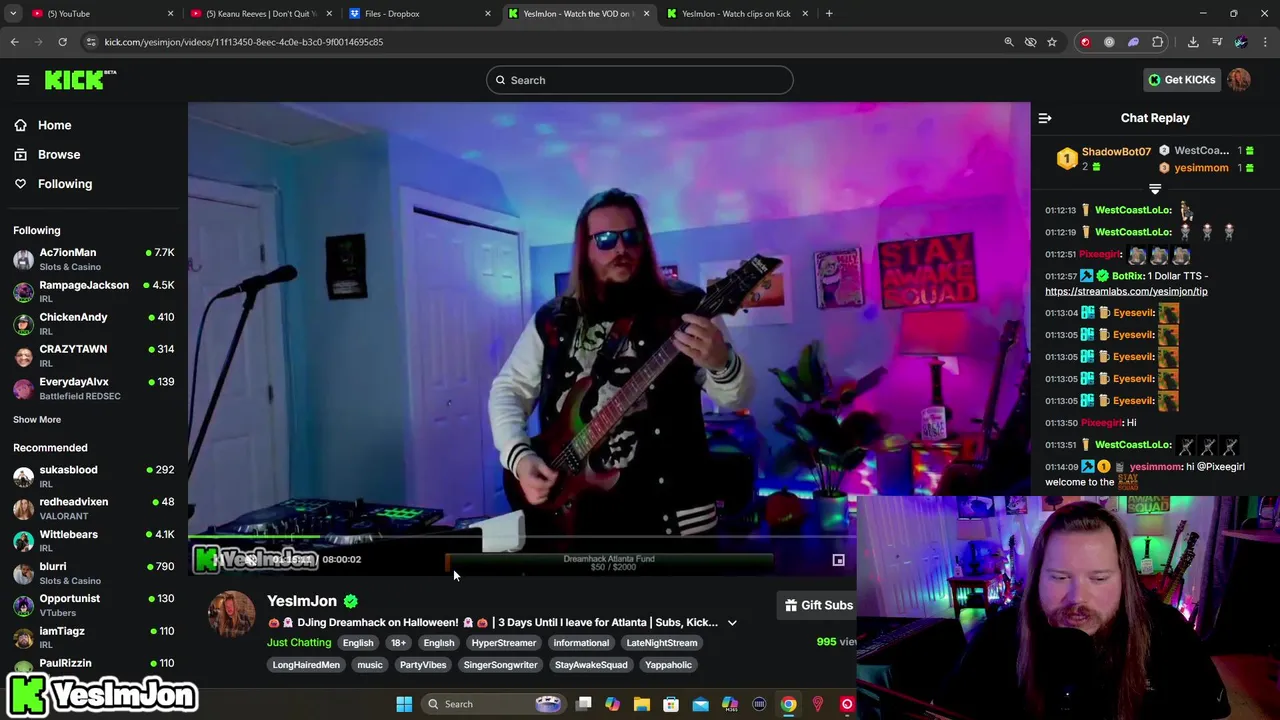Expand Following list with Show More
Screen dimensions: 1280x720
pyautogui.click(x=37, y=419)
